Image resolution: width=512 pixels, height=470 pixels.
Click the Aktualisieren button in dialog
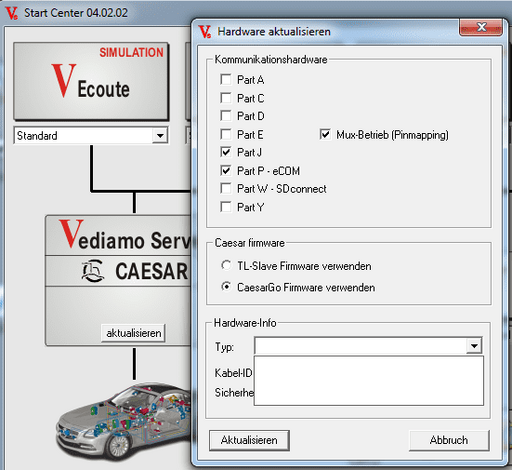click(249, 440)
